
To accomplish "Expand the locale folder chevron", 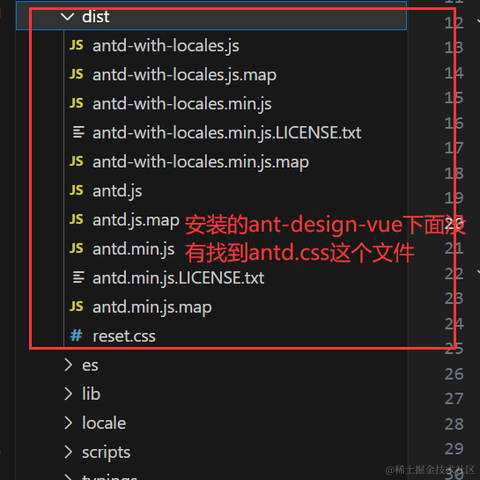I will pyautogui.click(x=68, y=423).
